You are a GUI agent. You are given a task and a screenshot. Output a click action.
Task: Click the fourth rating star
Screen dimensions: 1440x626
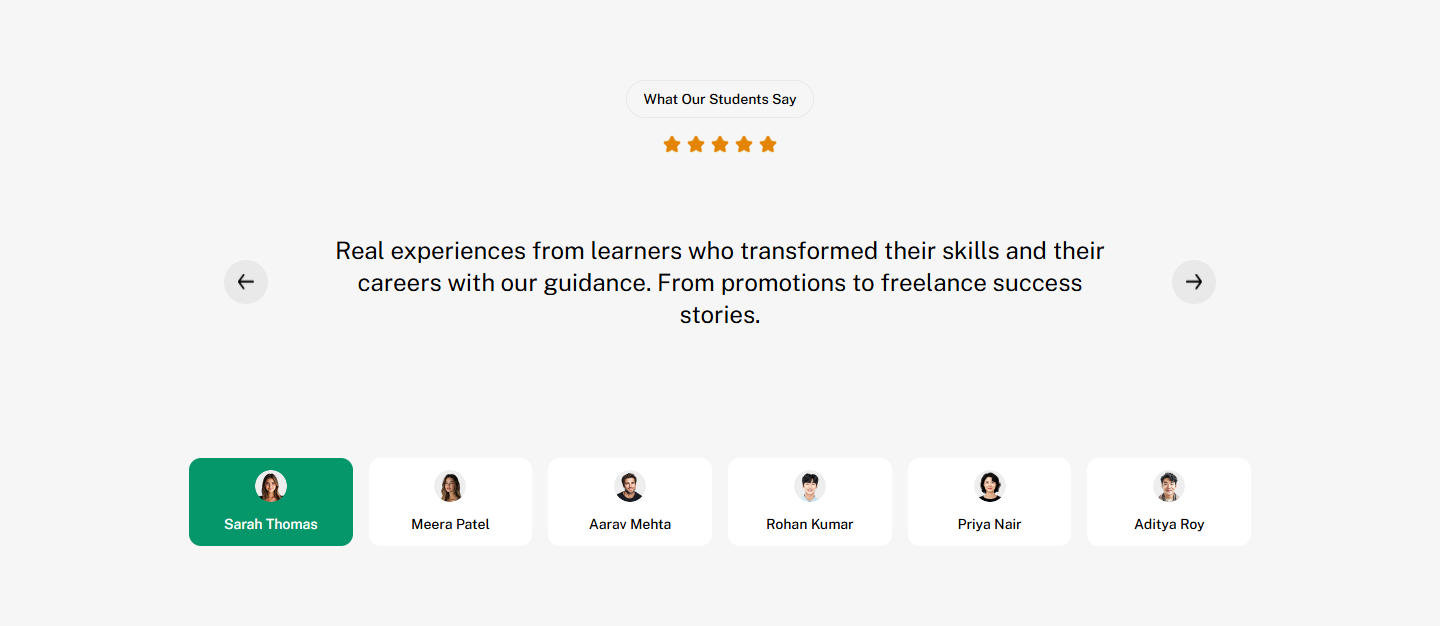click(744, 145)
